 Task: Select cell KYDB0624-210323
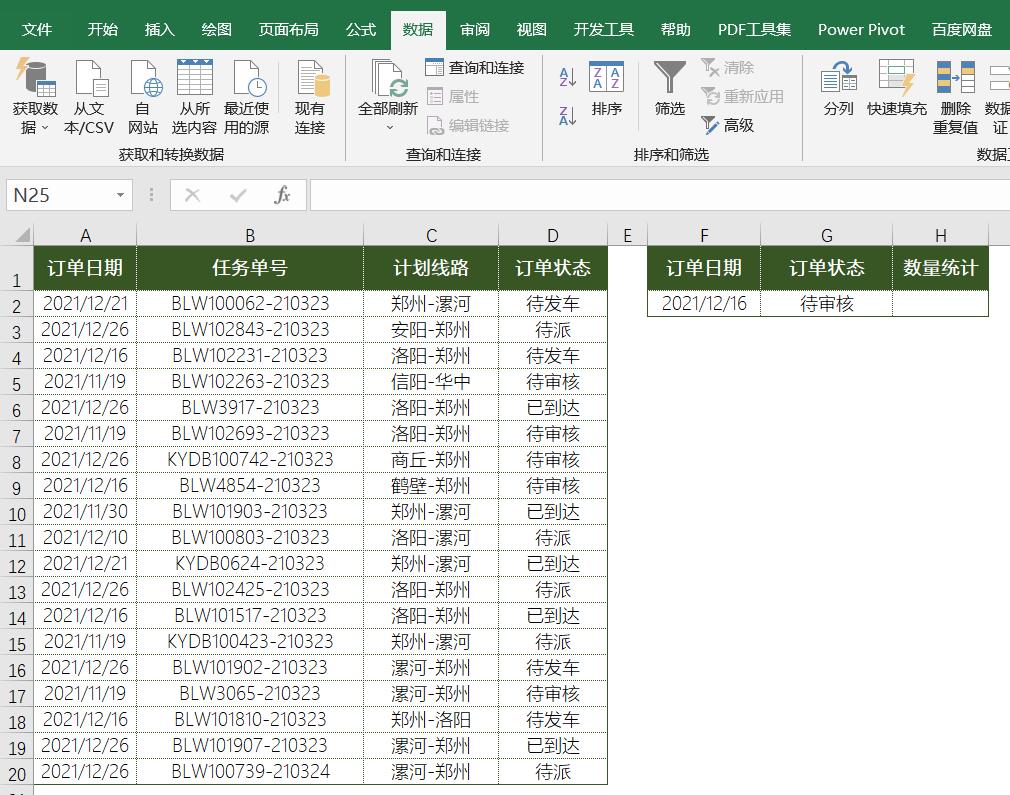[x=250, y=564]
